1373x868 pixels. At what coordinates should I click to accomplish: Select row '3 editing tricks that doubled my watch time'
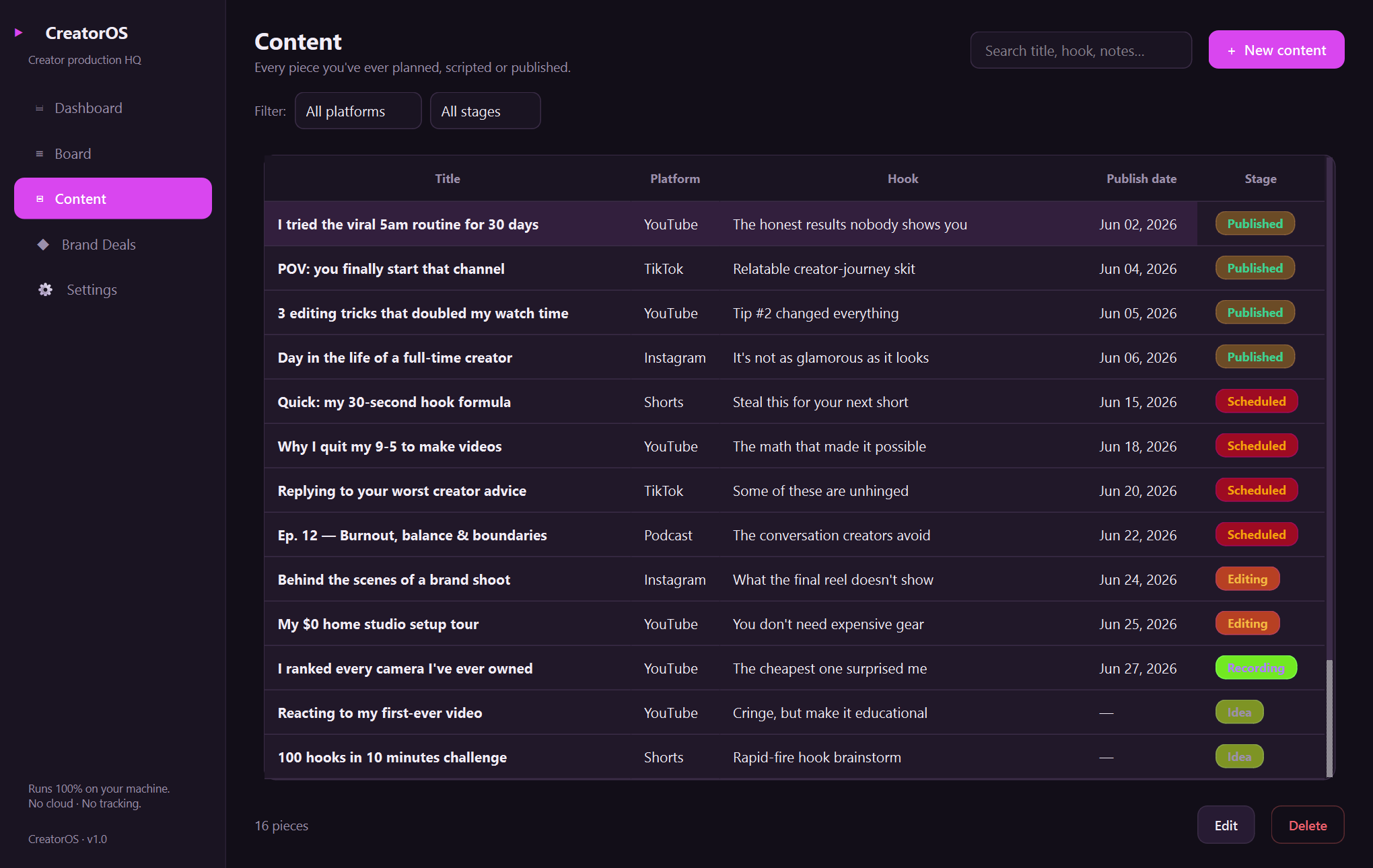click(794, 313)
